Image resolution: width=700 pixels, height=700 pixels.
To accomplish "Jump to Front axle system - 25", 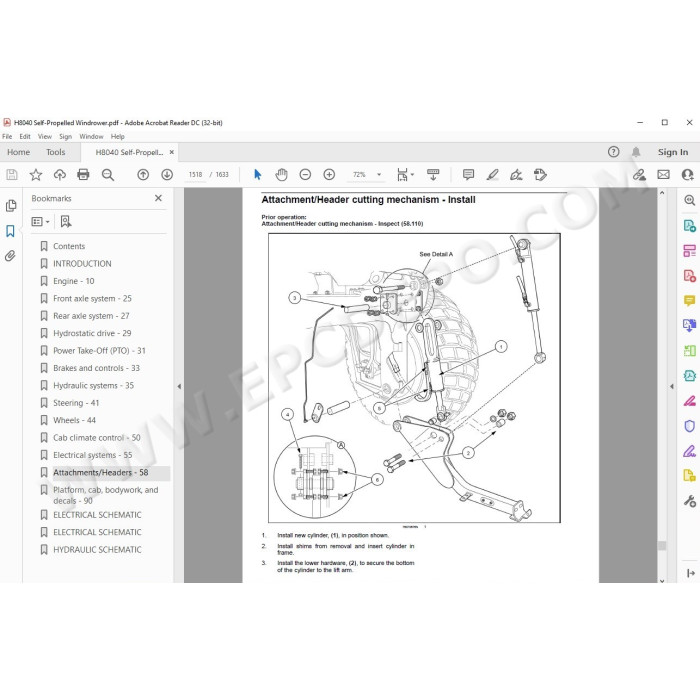I will [x=92, y=298].
